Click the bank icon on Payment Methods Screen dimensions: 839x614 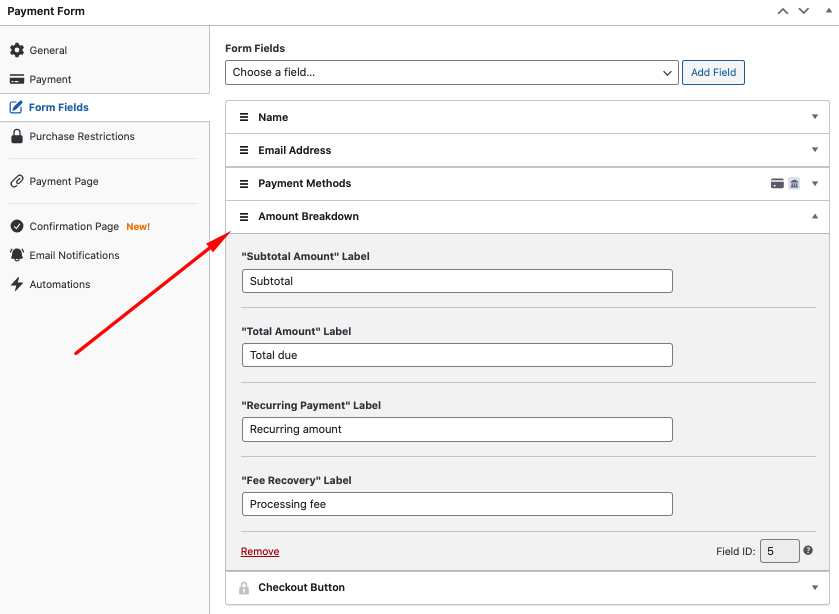pyautogui.click(x=794, y=183)
